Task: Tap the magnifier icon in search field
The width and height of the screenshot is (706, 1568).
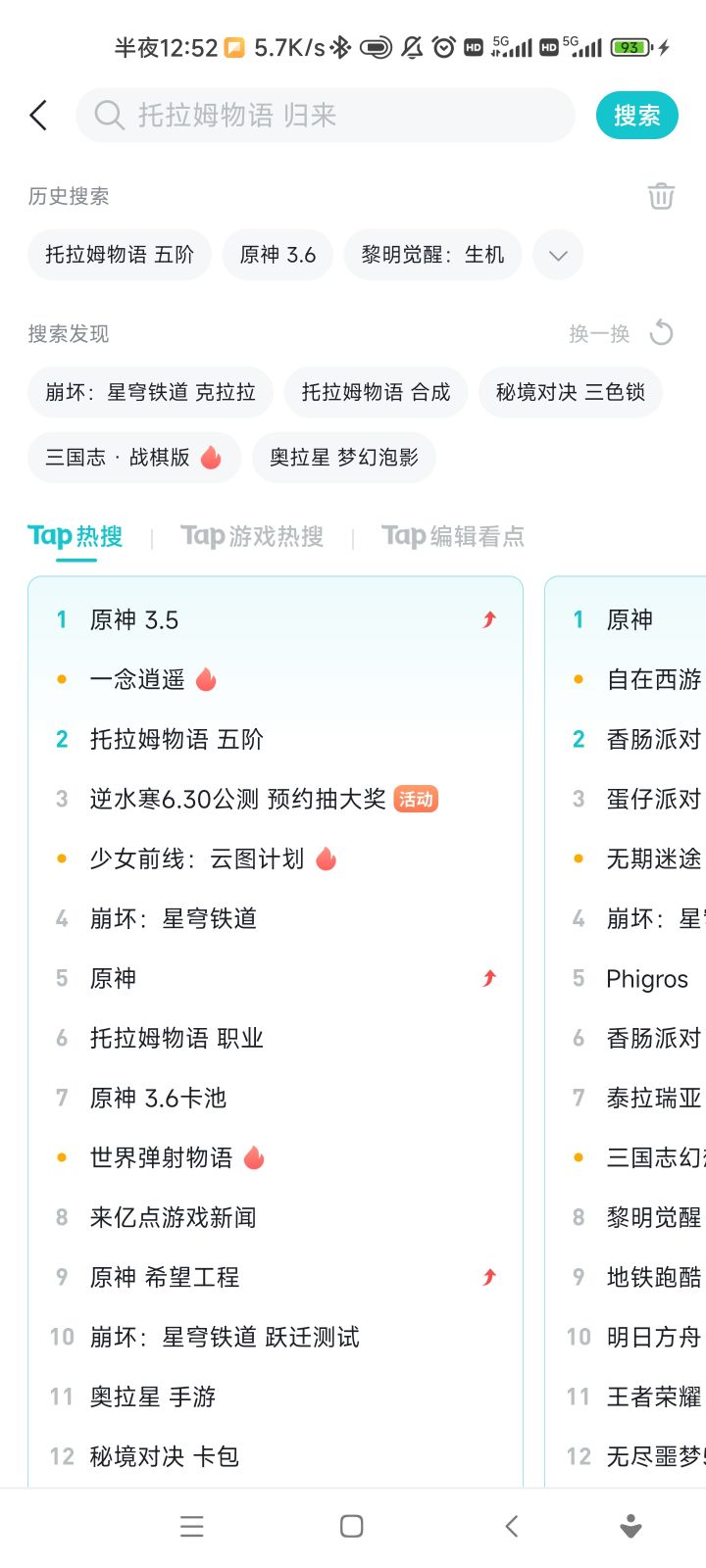Action: 109,116
